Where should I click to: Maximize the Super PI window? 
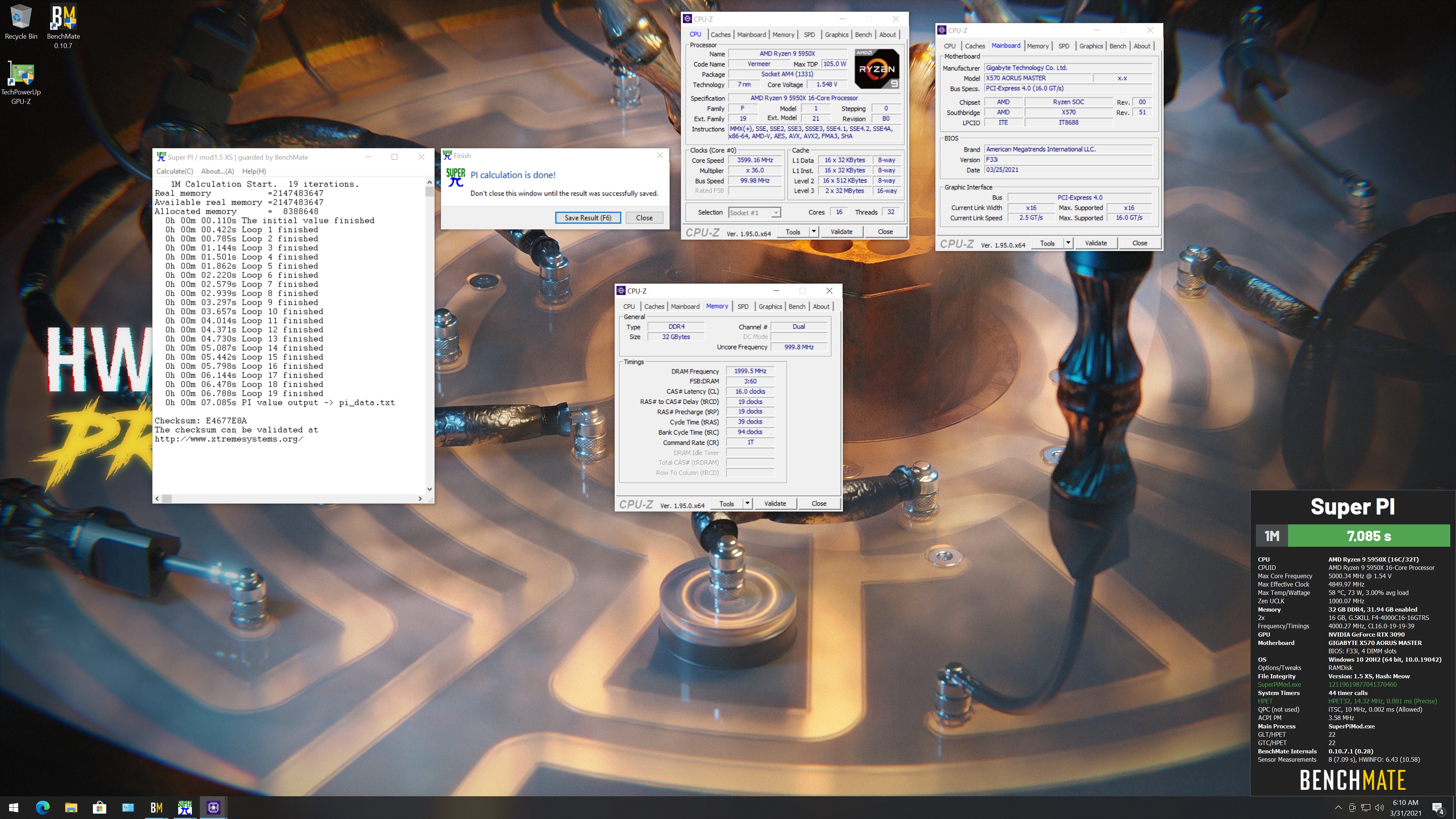(394, 157)
